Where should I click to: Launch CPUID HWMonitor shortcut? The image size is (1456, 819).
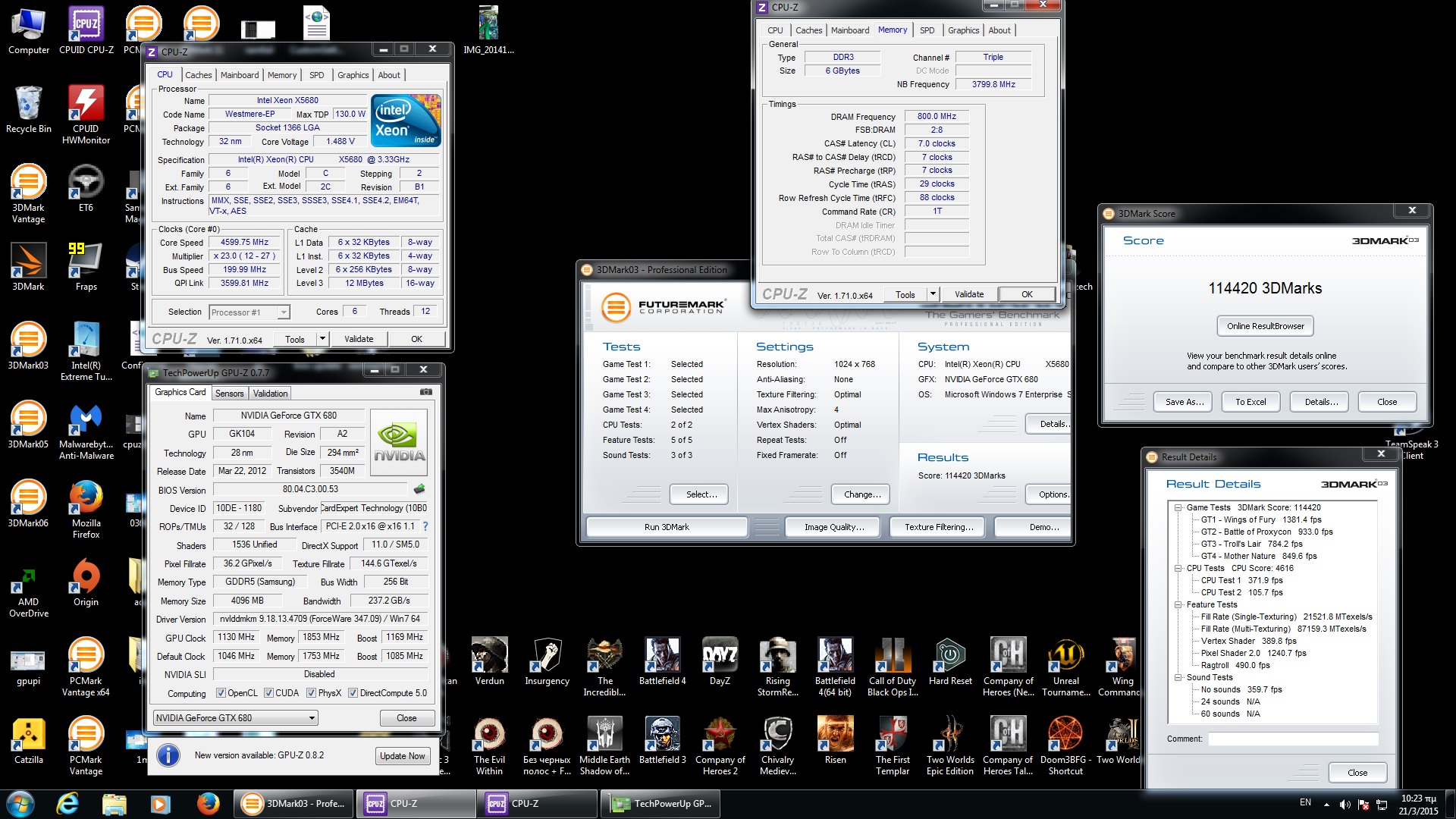tap(86, 115)
